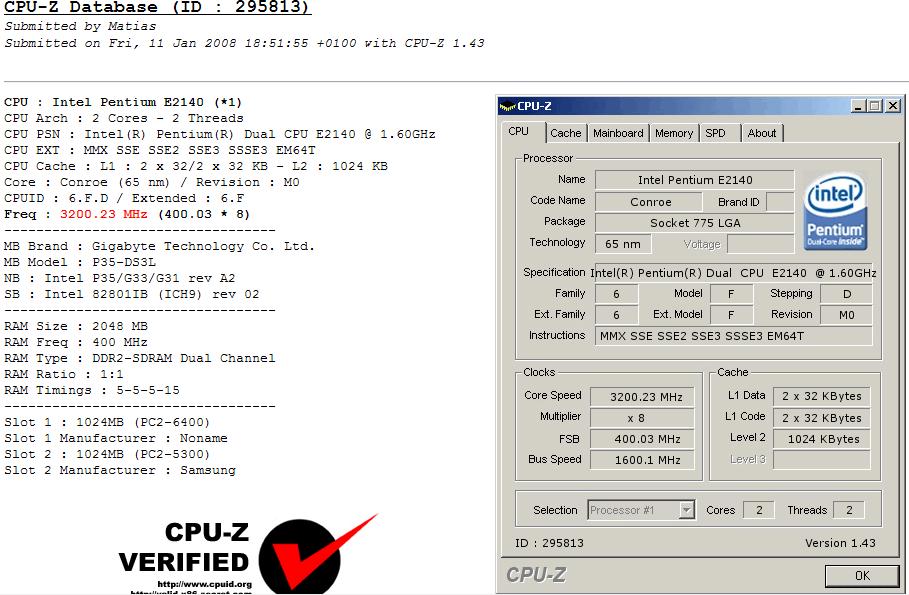Click the 'Slot 2 Manufacturer : Samsung' line
Screen dimensions: 909x595
(x=119, y=470)
